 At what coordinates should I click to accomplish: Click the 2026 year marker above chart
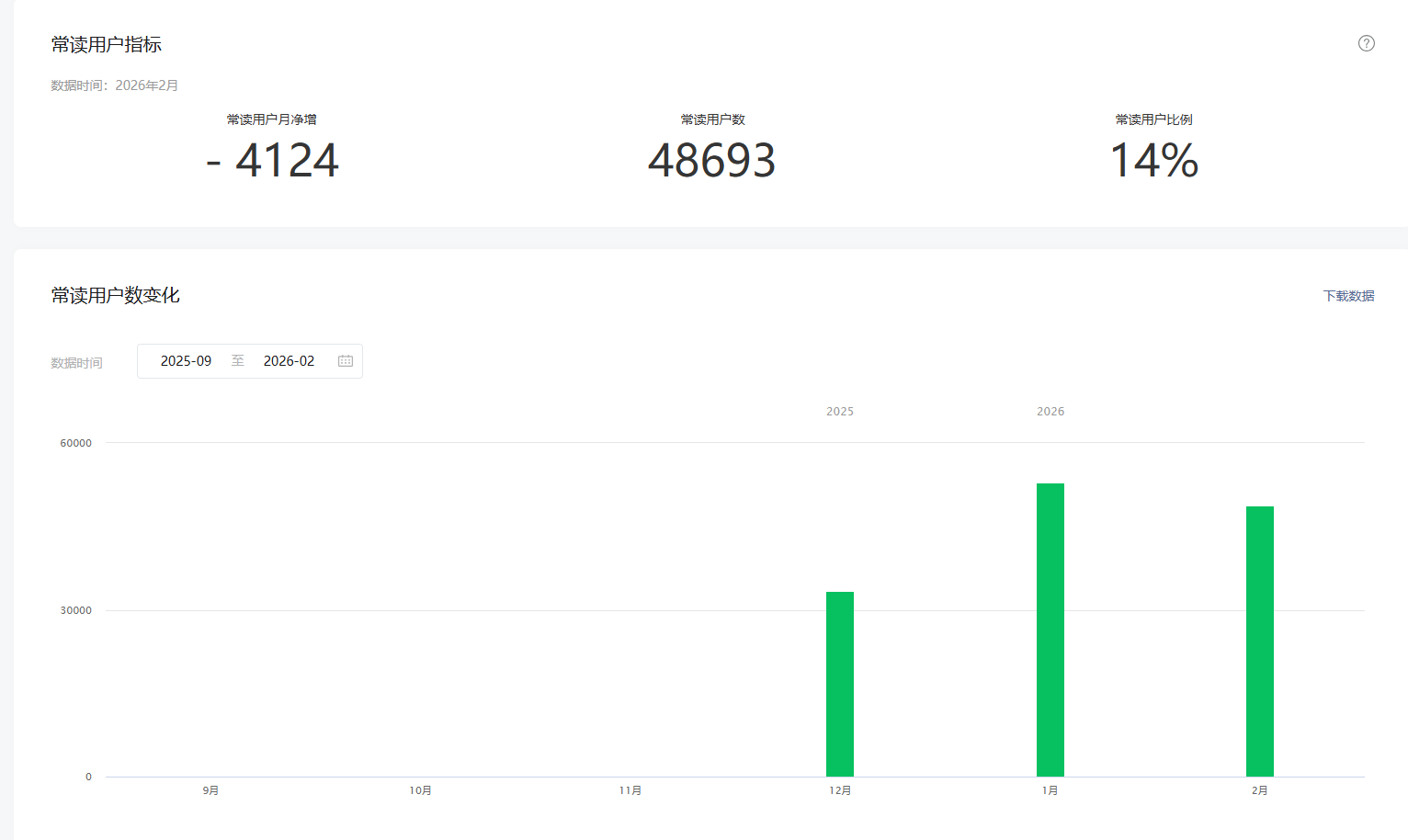tap(1050, 412)
